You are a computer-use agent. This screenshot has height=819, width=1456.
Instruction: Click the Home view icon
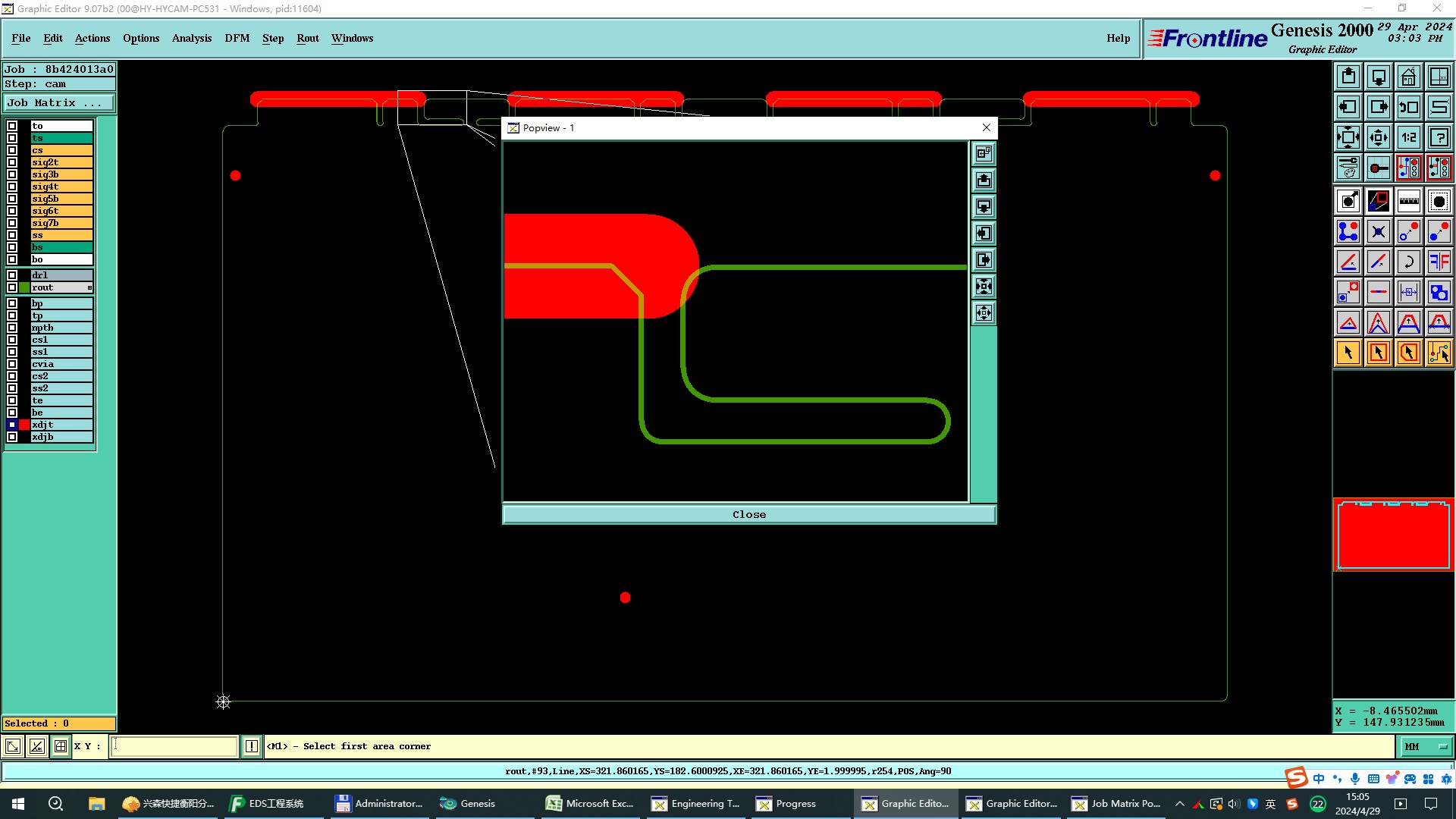(1408, 77)
